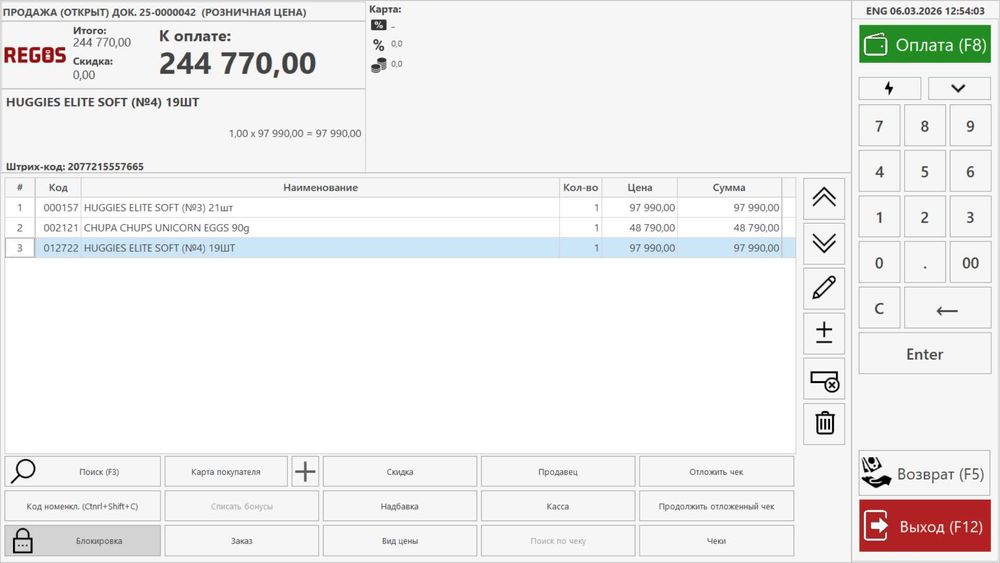Image resolution: width=1000 pixels, height=563 pixels.
Task: Click the Кол-во column header
Action: 580,187
